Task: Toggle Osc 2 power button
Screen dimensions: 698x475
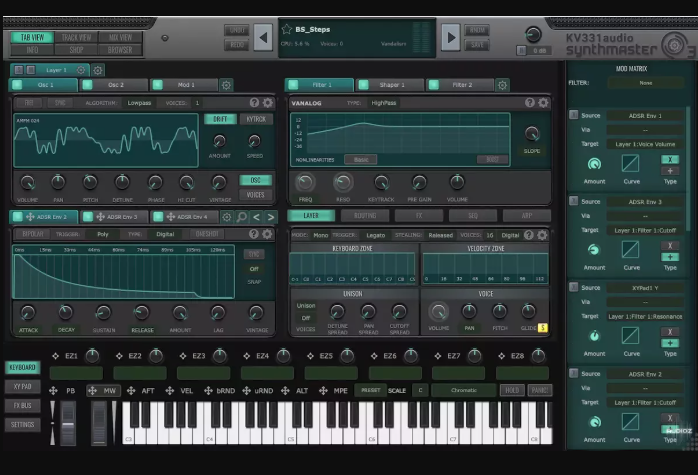Action: click(87, 85)
